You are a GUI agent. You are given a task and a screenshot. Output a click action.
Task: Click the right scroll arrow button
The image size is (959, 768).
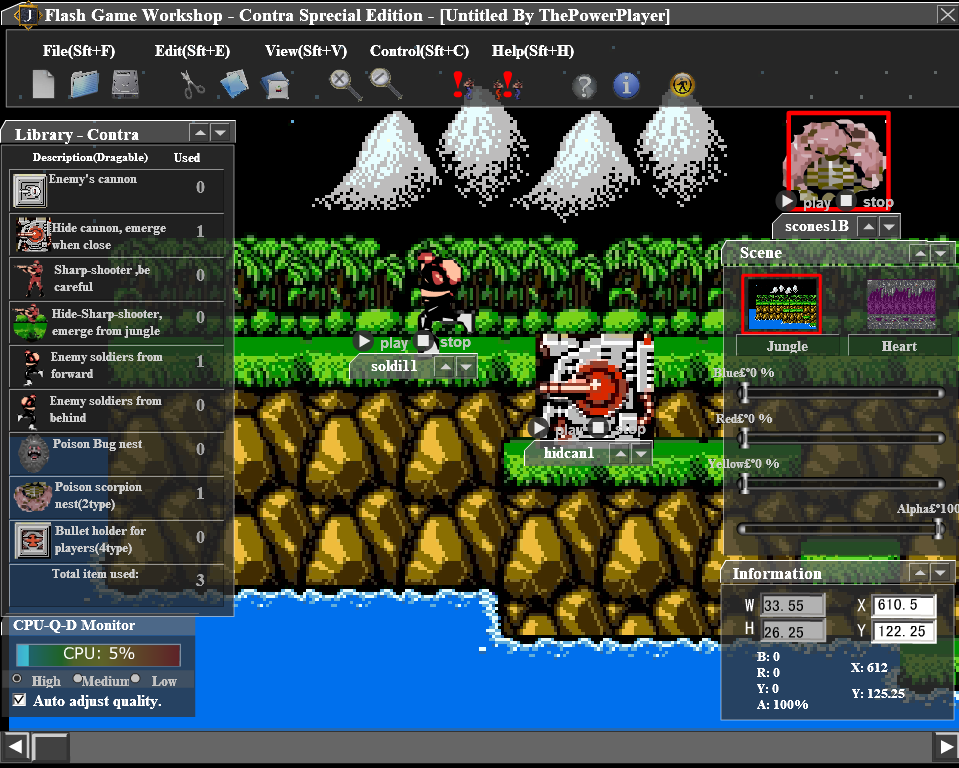tap(946, 747)
